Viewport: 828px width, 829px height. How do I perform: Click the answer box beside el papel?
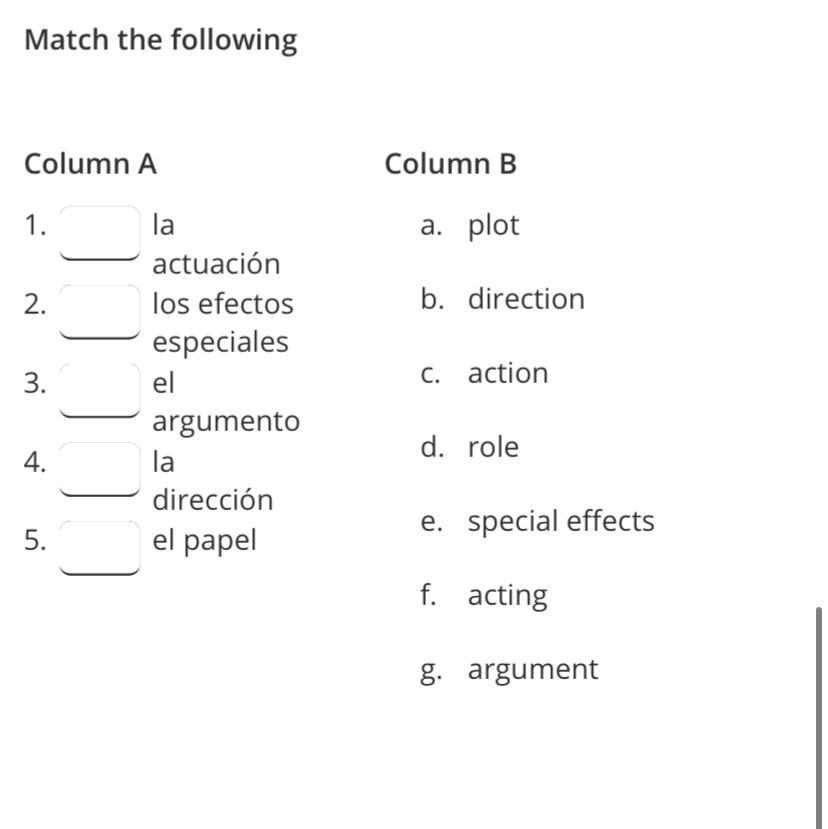[100, 548]
